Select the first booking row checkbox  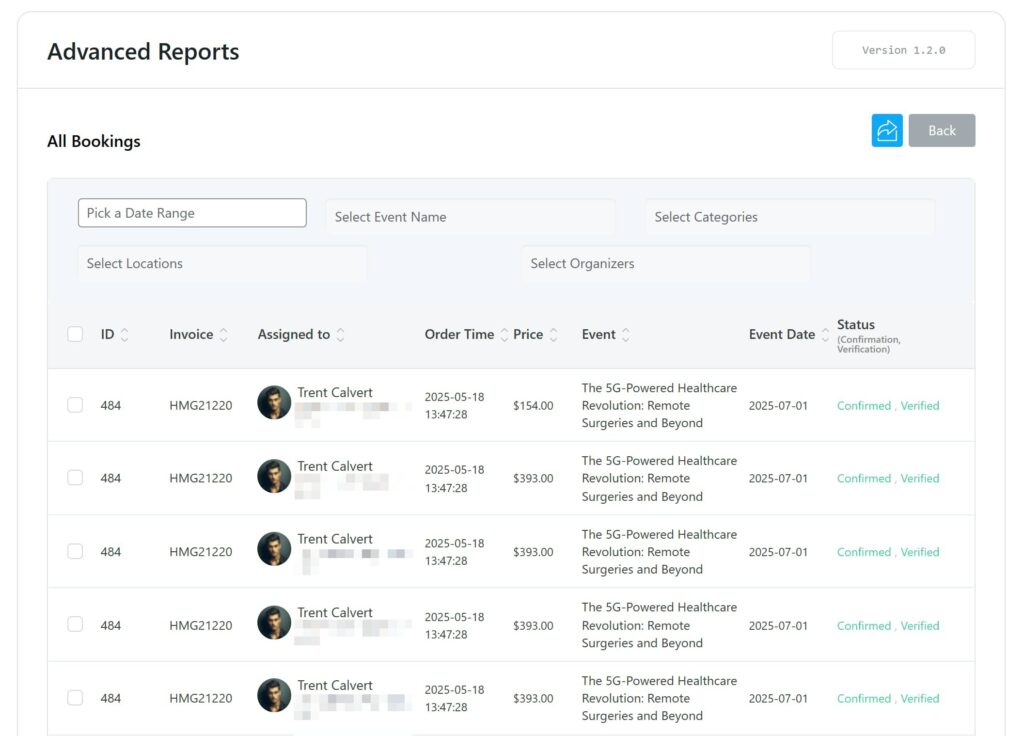coord(75,405)
